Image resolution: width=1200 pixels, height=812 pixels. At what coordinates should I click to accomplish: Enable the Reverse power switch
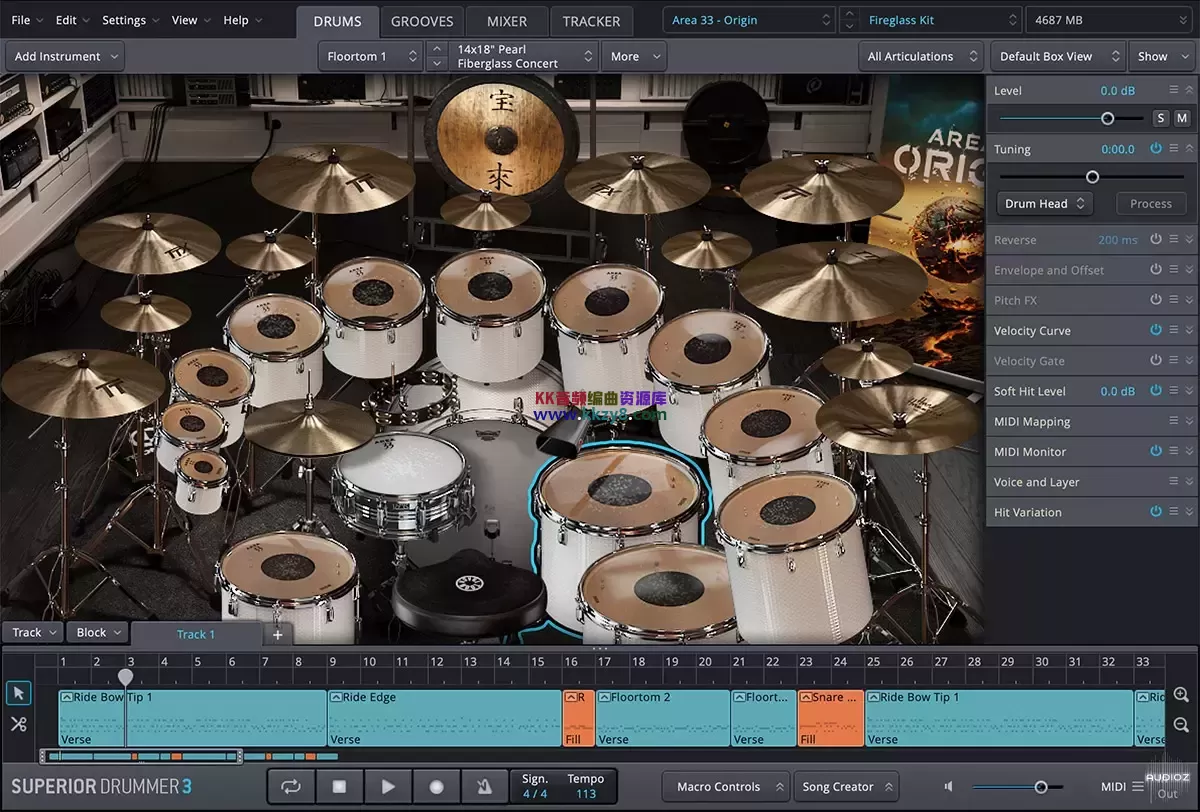pos(1156,240)
